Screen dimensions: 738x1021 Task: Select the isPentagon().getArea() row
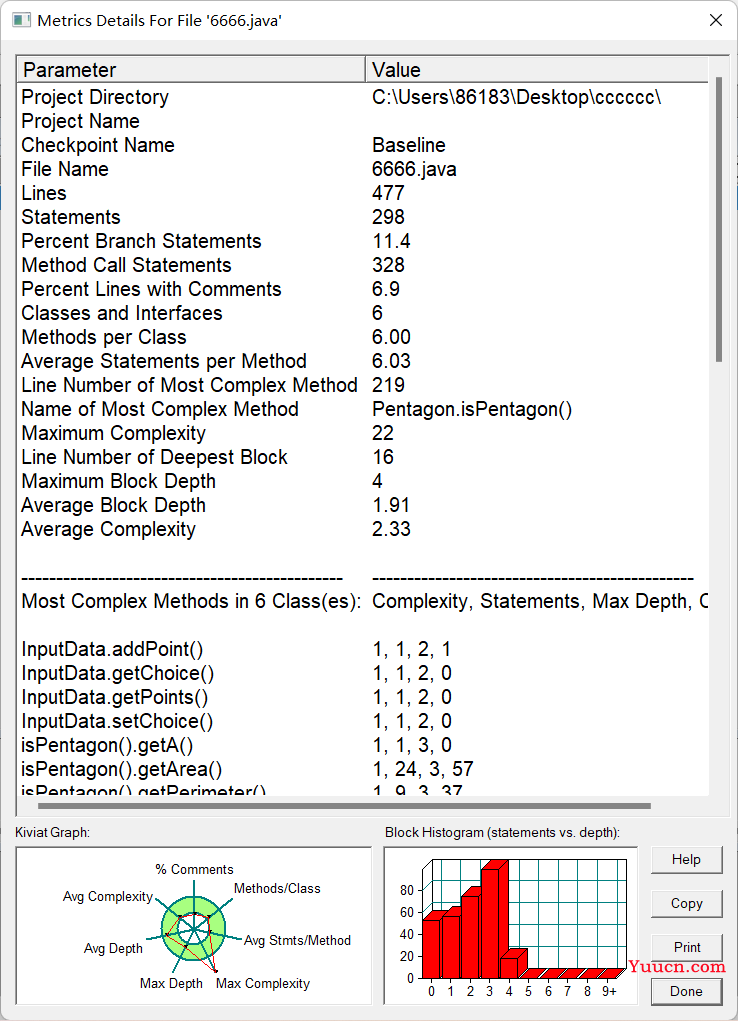point(363,769)
